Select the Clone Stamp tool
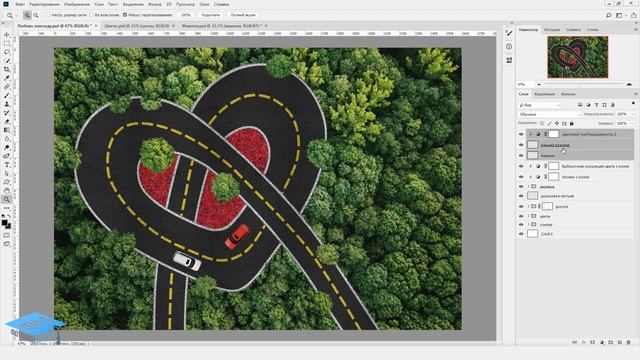 [7, 104]
